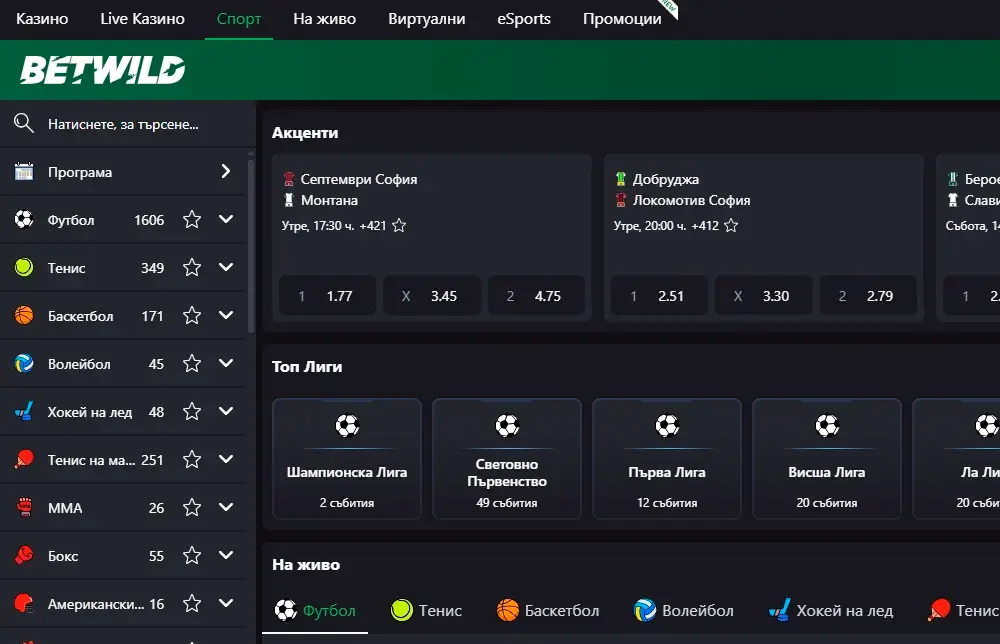Click the search field Натиснете, за търсене
Screen dimensions: 1000x644
(x=128, y=124)
